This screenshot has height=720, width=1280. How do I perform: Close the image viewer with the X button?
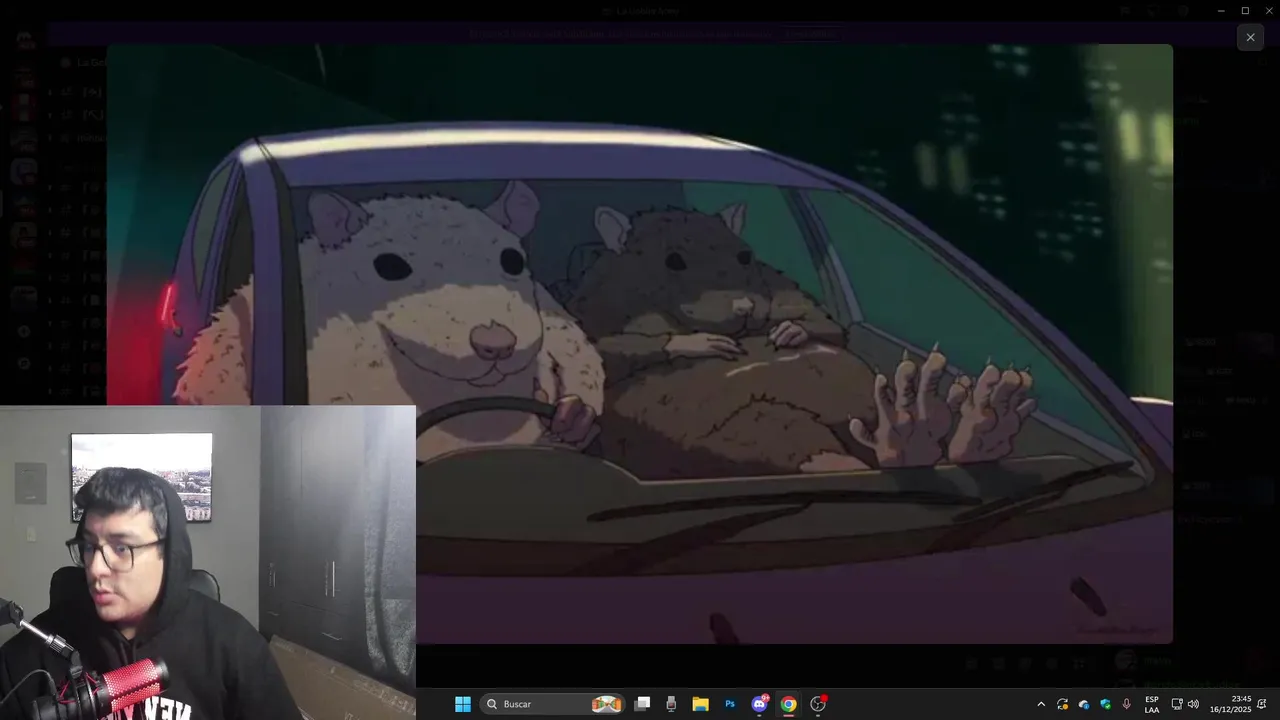[x=1250, y=37]
